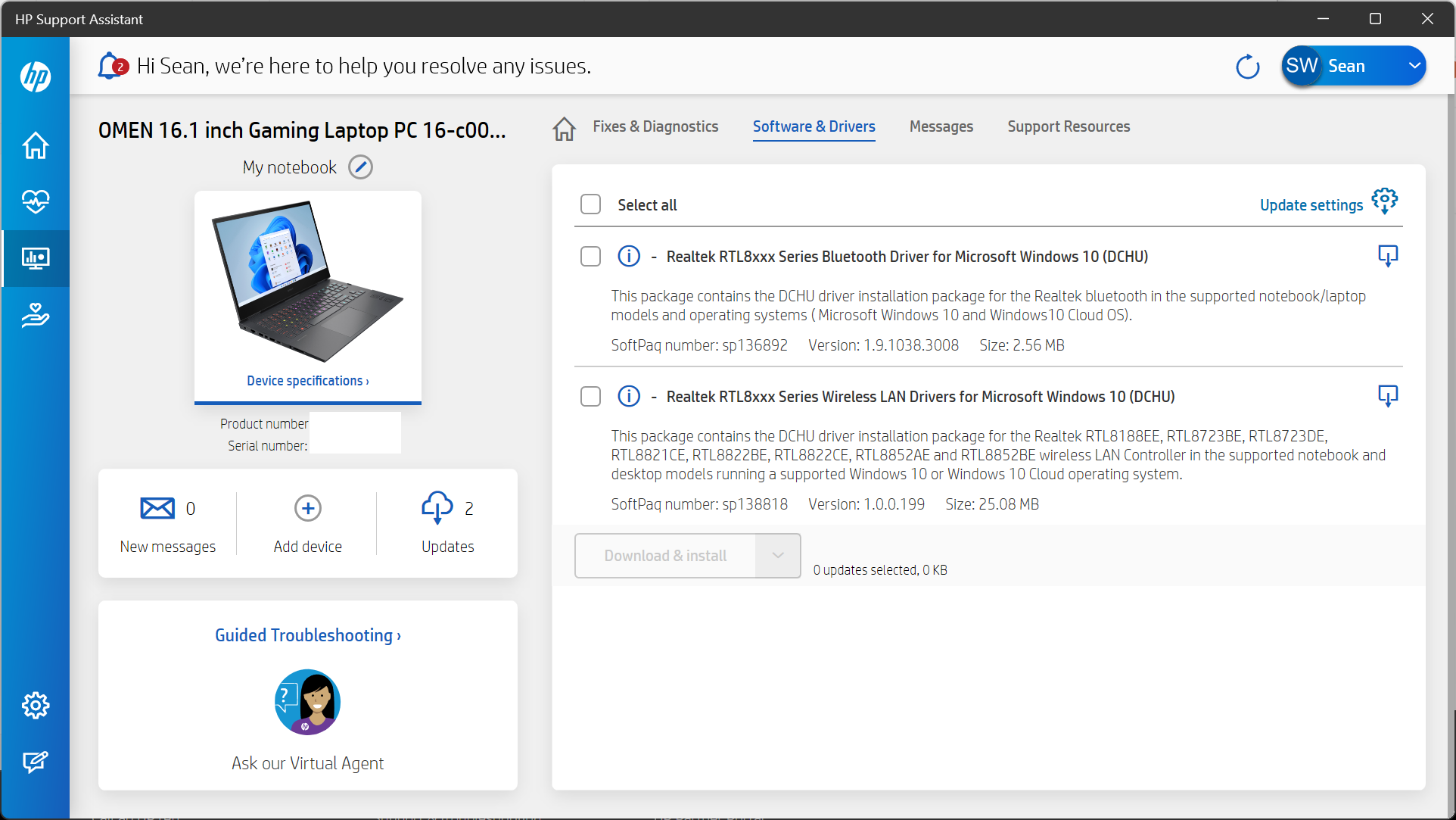Screen dimensions: 1456x820
Task: Expand the Sean profile dropdown
Action: pos(1414,66)
